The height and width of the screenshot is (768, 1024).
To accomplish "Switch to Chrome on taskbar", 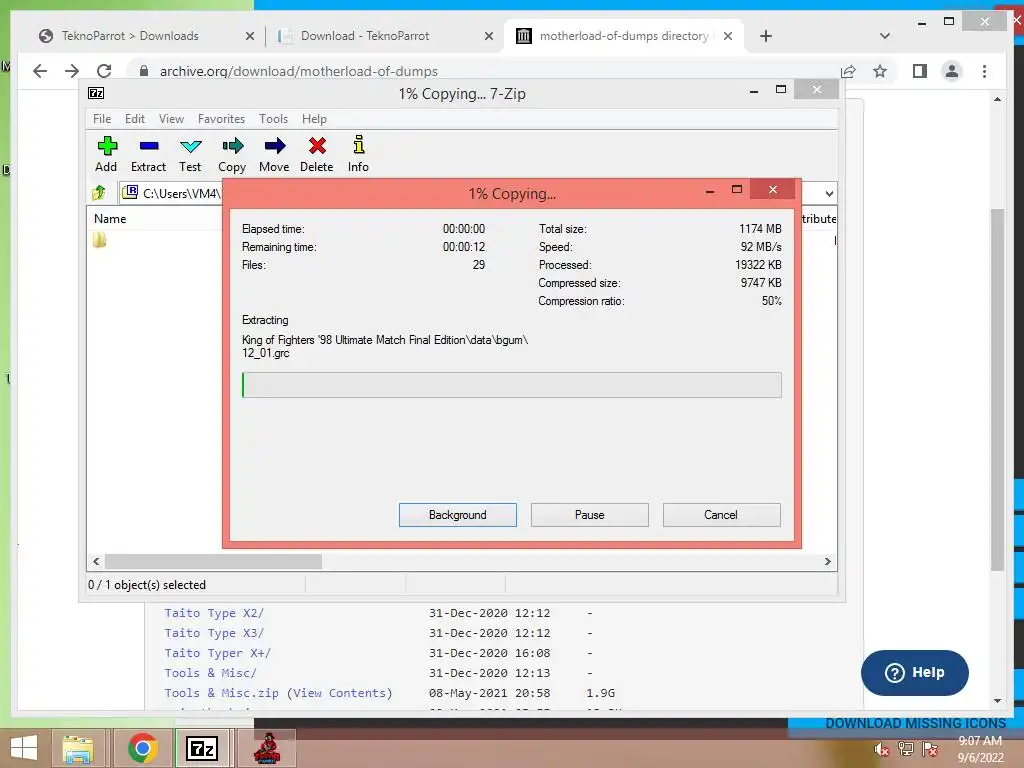I will 142,748.
